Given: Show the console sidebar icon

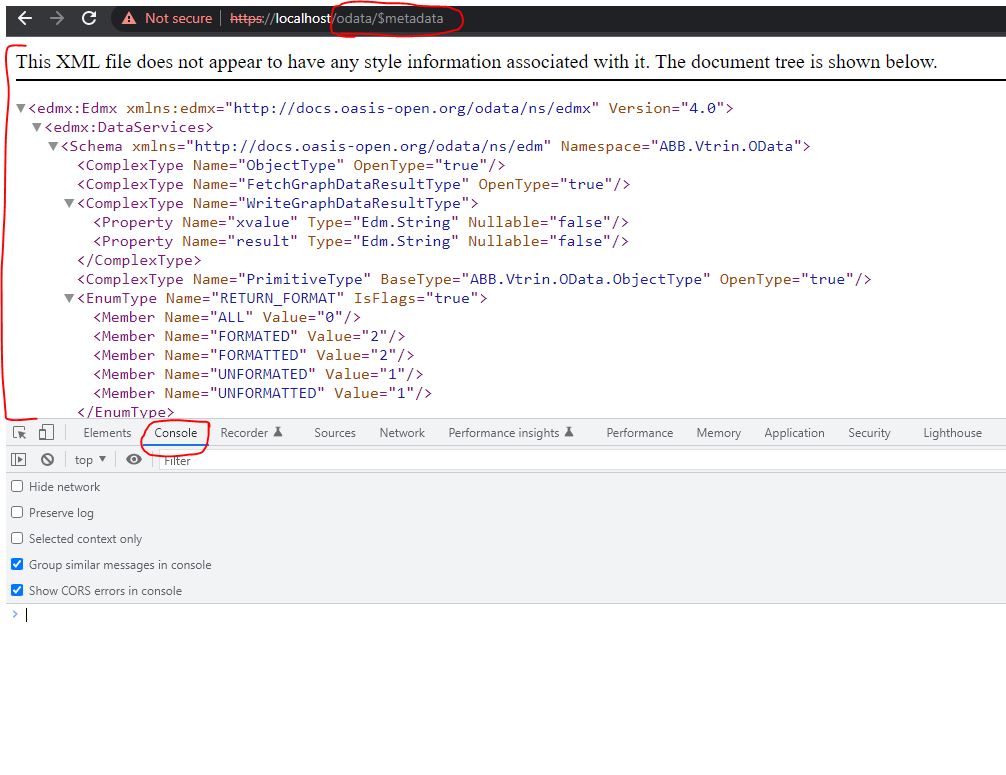Looking at the screenshot, I should (x=19, y=459).
